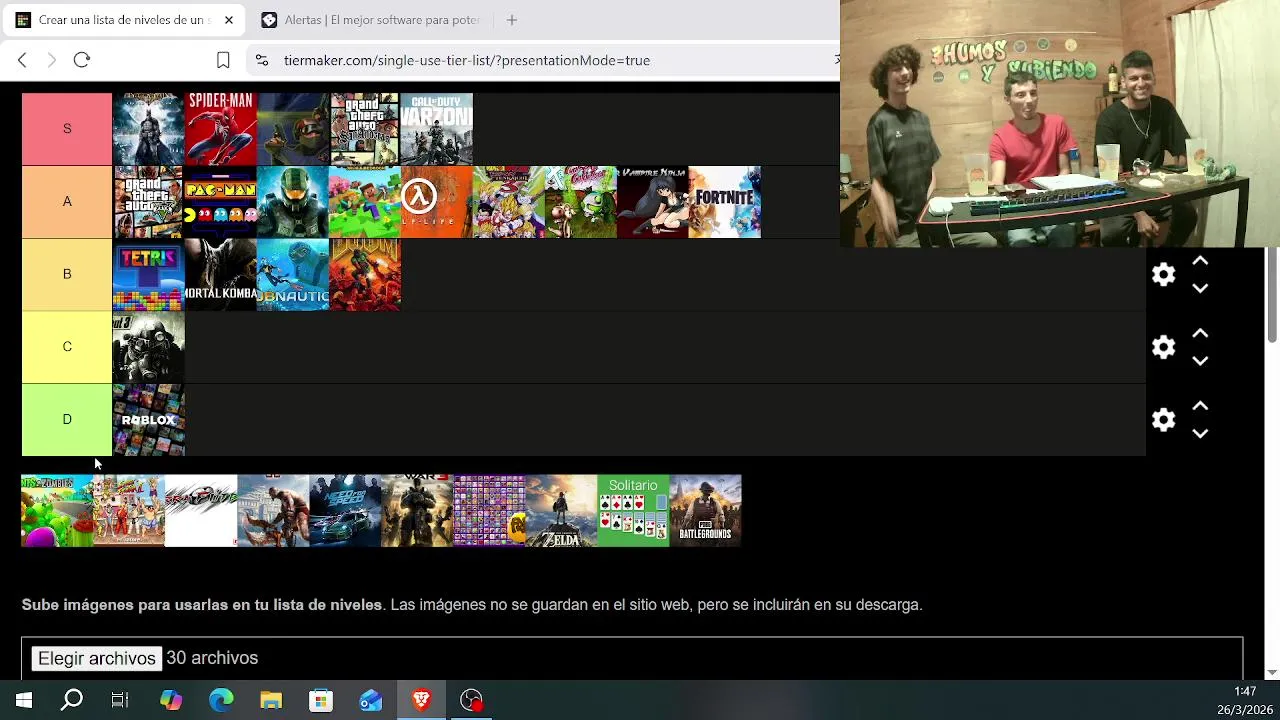The height and width of the screenshot is (720, 1280).
Task: Open settings gear for tier C row
Action: [1163, 347]
